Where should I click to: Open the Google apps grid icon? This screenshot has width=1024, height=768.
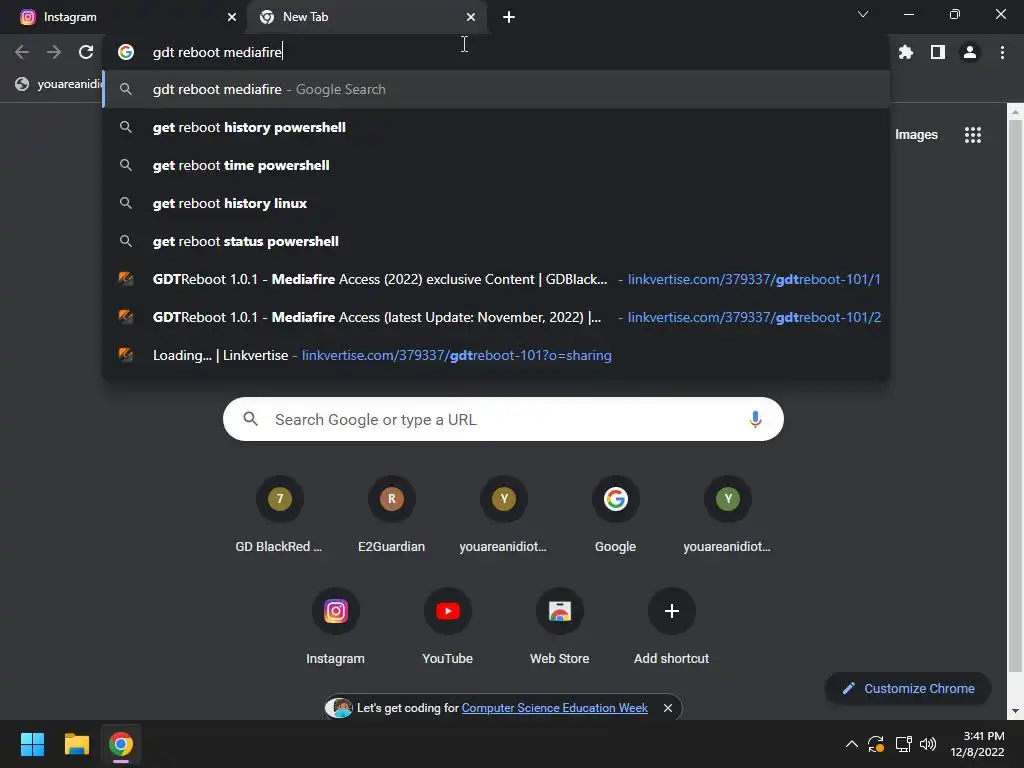click(973, 135)
